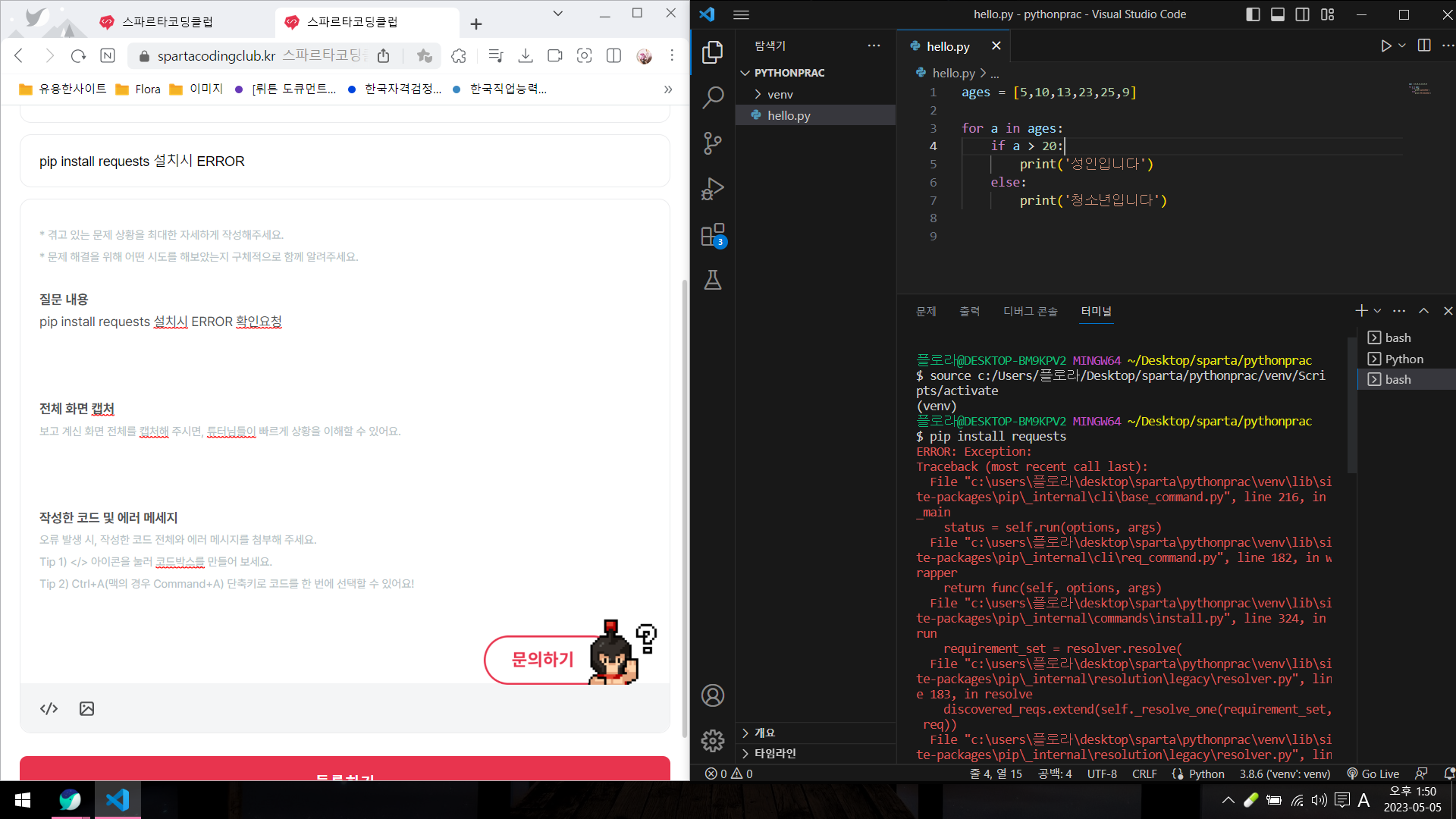1456x819 pixels.
Task: Insert a code block with the </> icon
Action: click(x=49, y=709)
